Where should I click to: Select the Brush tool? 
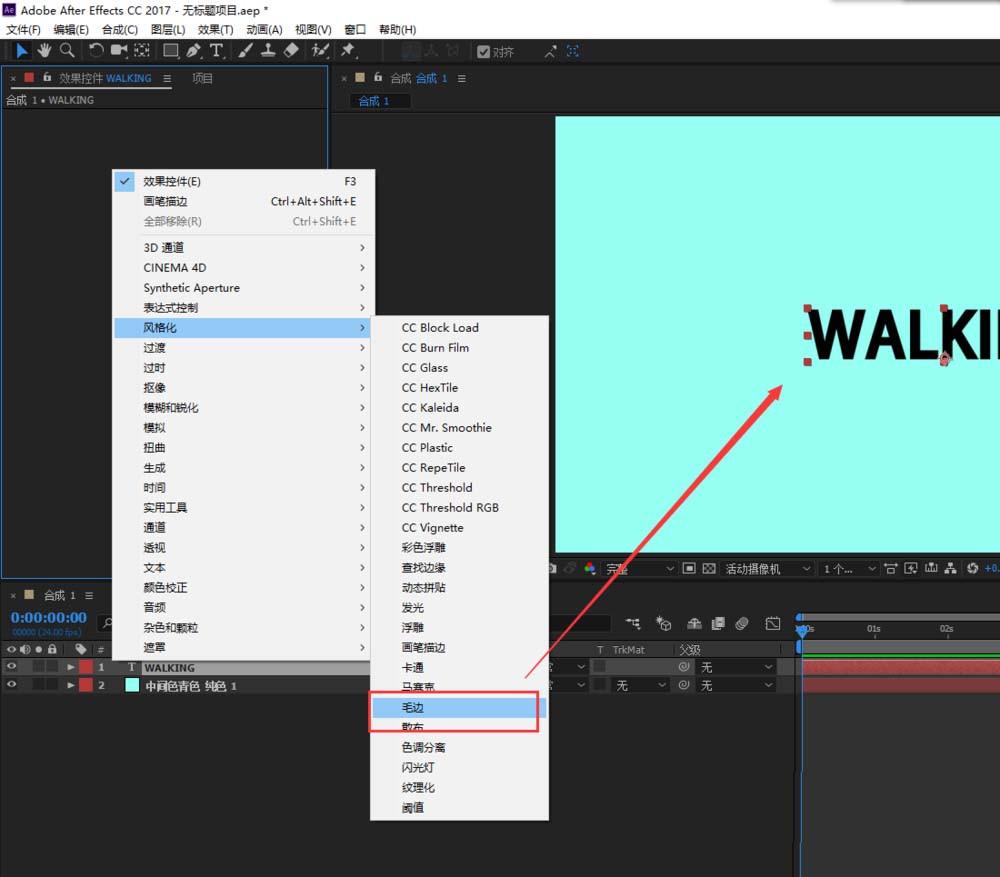(246, 51)
